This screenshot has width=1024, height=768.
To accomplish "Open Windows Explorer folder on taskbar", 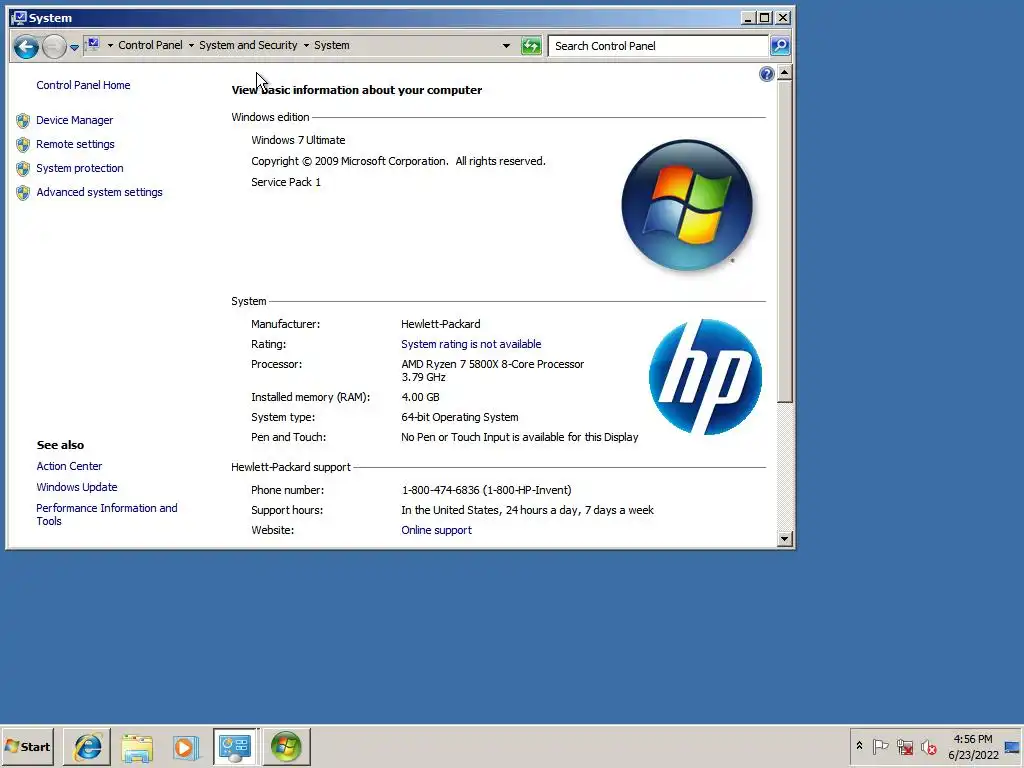I will [x=137, y=747].
